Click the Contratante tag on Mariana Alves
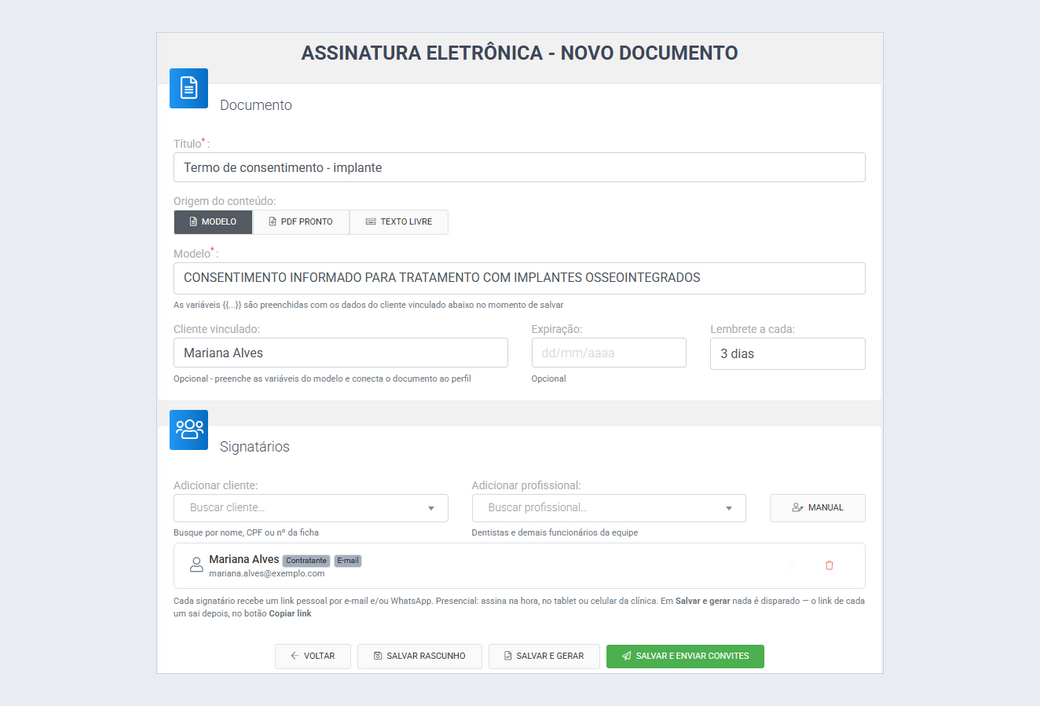The width and height of the screenshot is (1040, 706). [x=306, y=561]
